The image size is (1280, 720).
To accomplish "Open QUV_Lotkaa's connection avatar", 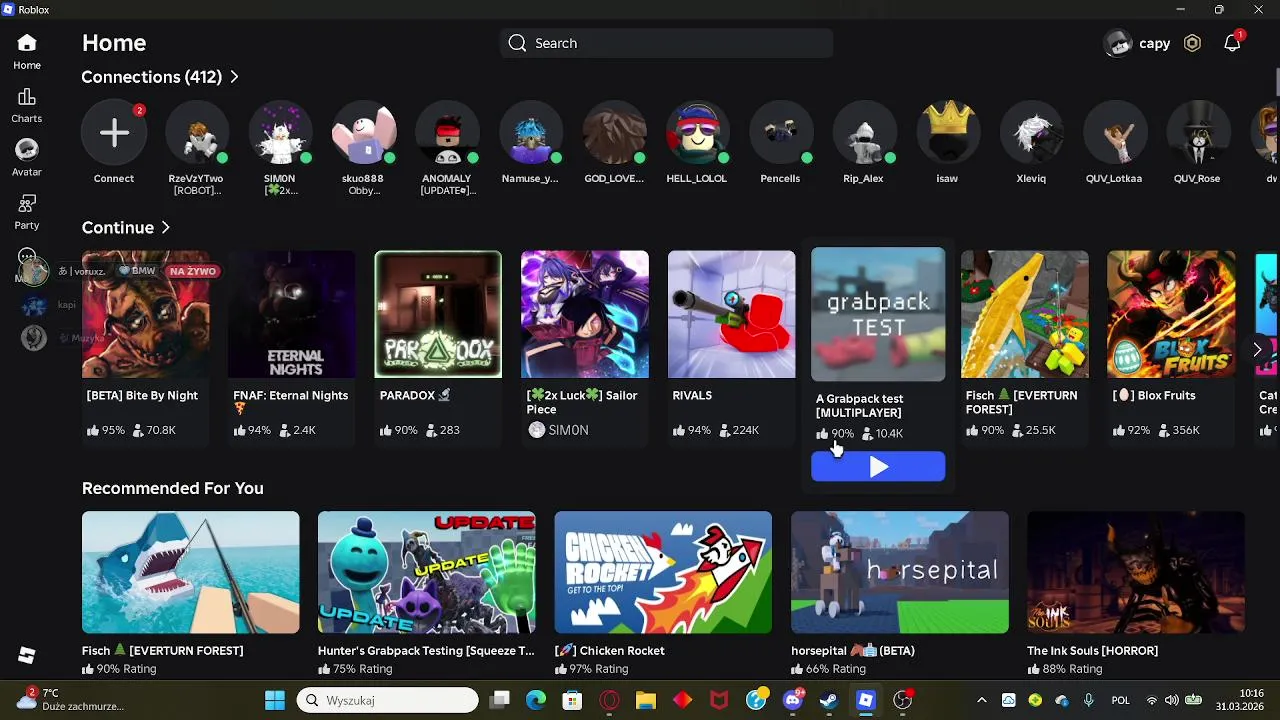I will 1114,133.
